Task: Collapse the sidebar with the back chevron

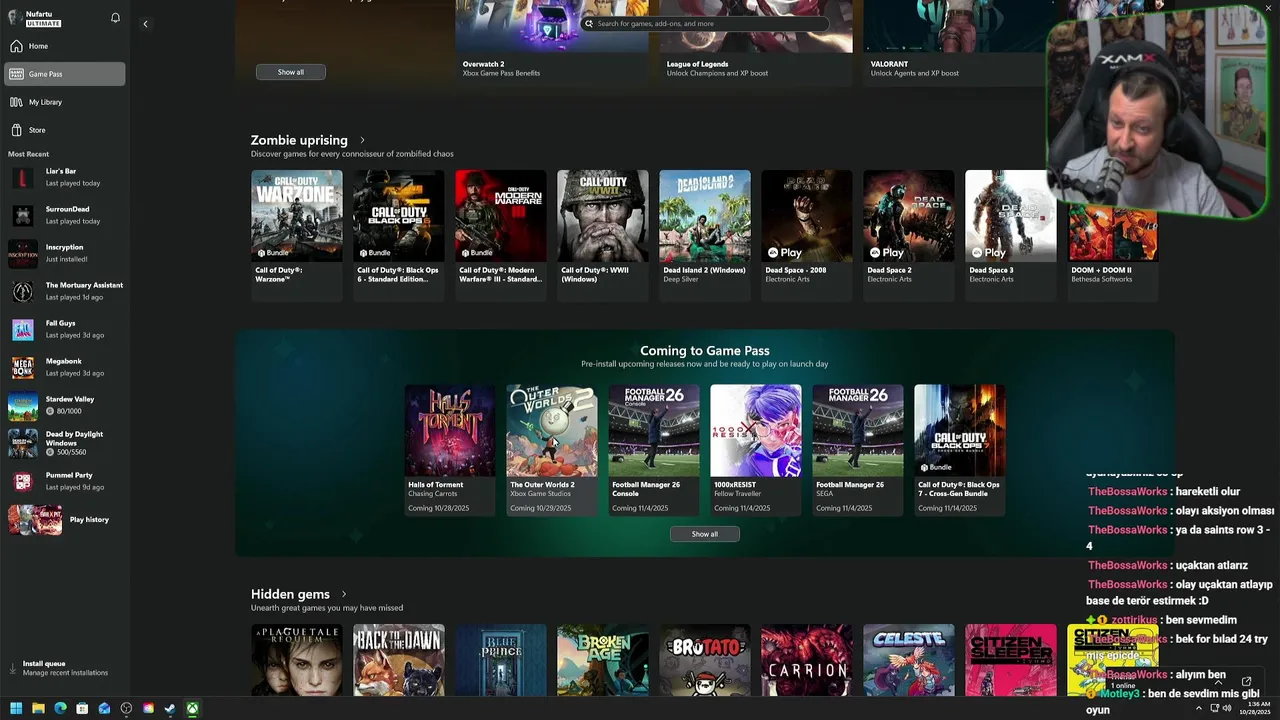Action: [145, 24]
